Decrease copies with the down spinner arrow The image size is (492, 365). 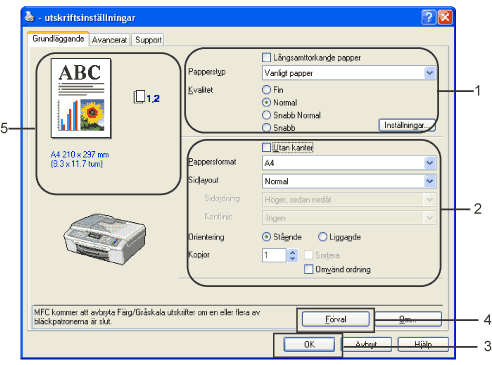292,259
